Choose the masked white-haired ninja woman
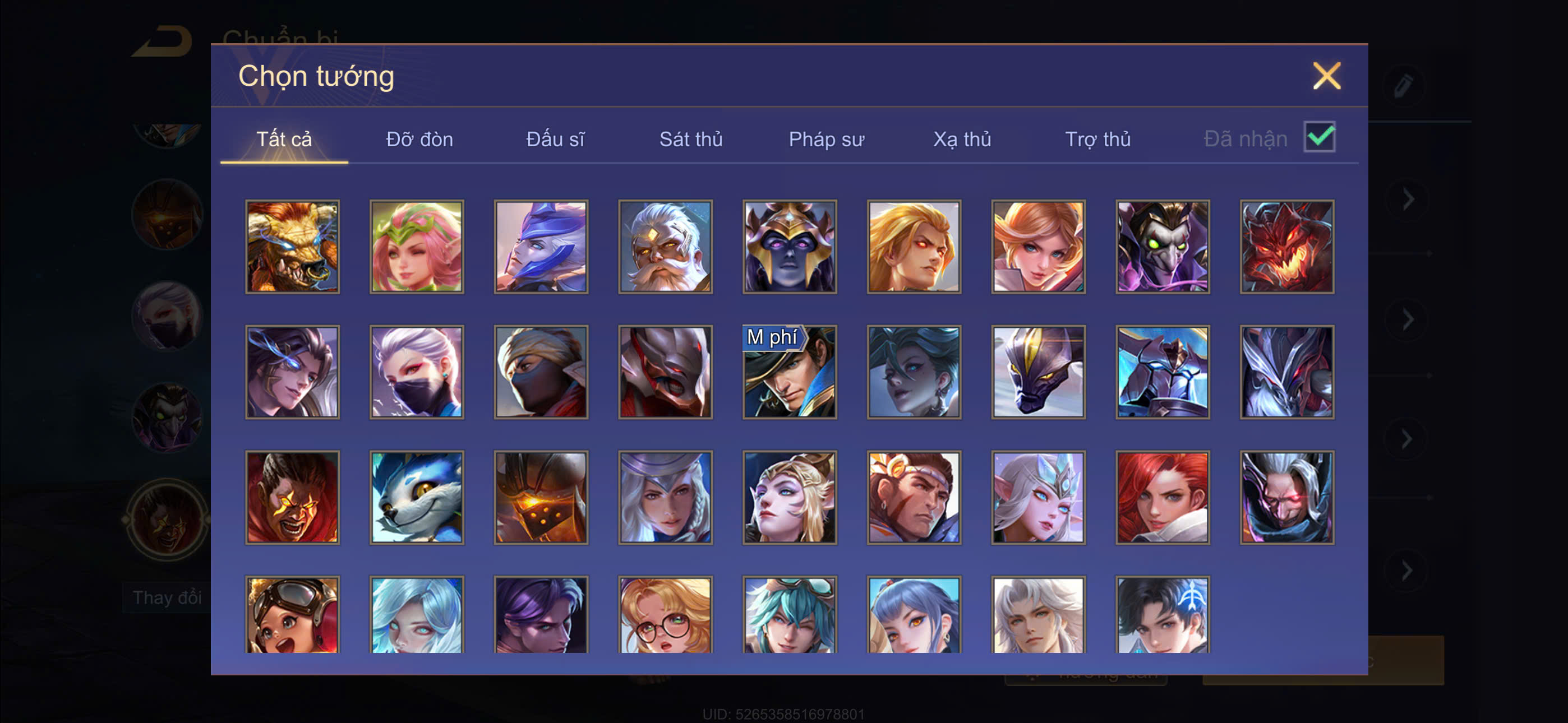The width and height of the screenshot is (1568, 723). (416, 372)
